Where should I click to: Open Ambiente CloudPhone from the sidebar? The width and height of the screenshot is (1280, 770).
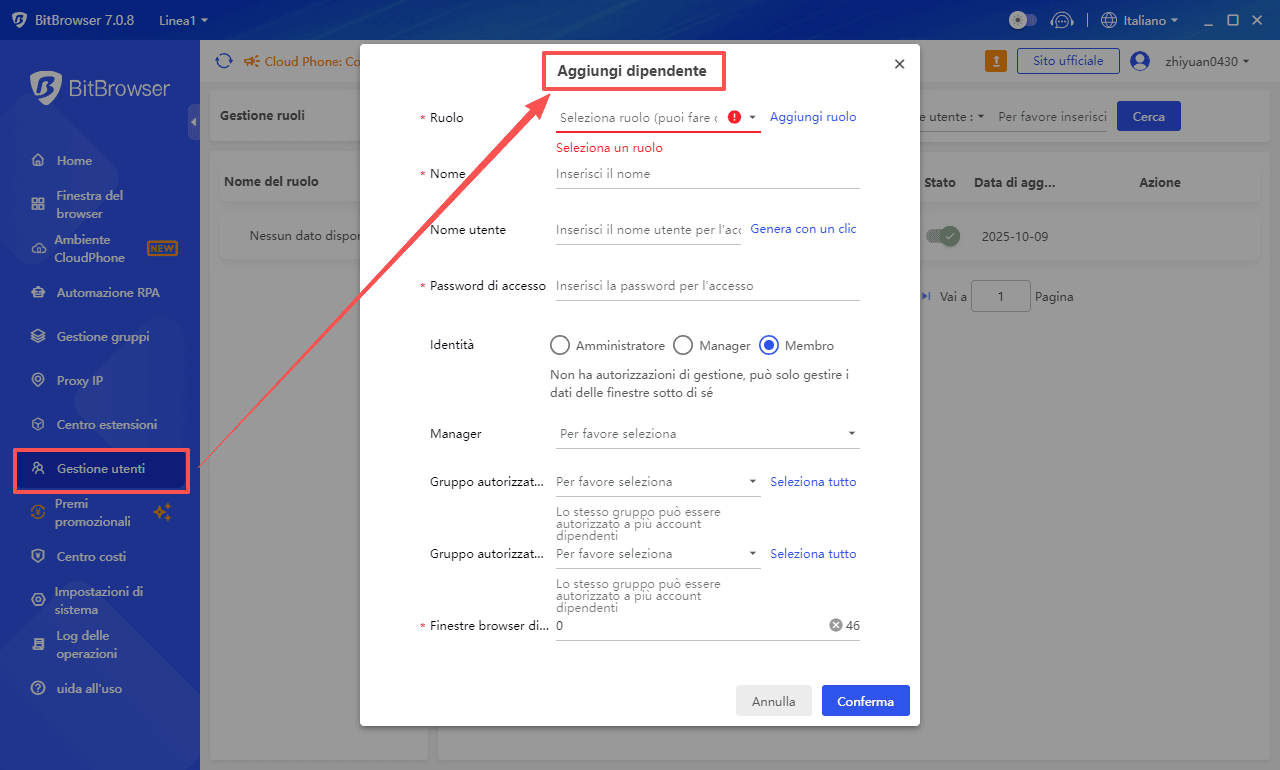click(90, 248)
